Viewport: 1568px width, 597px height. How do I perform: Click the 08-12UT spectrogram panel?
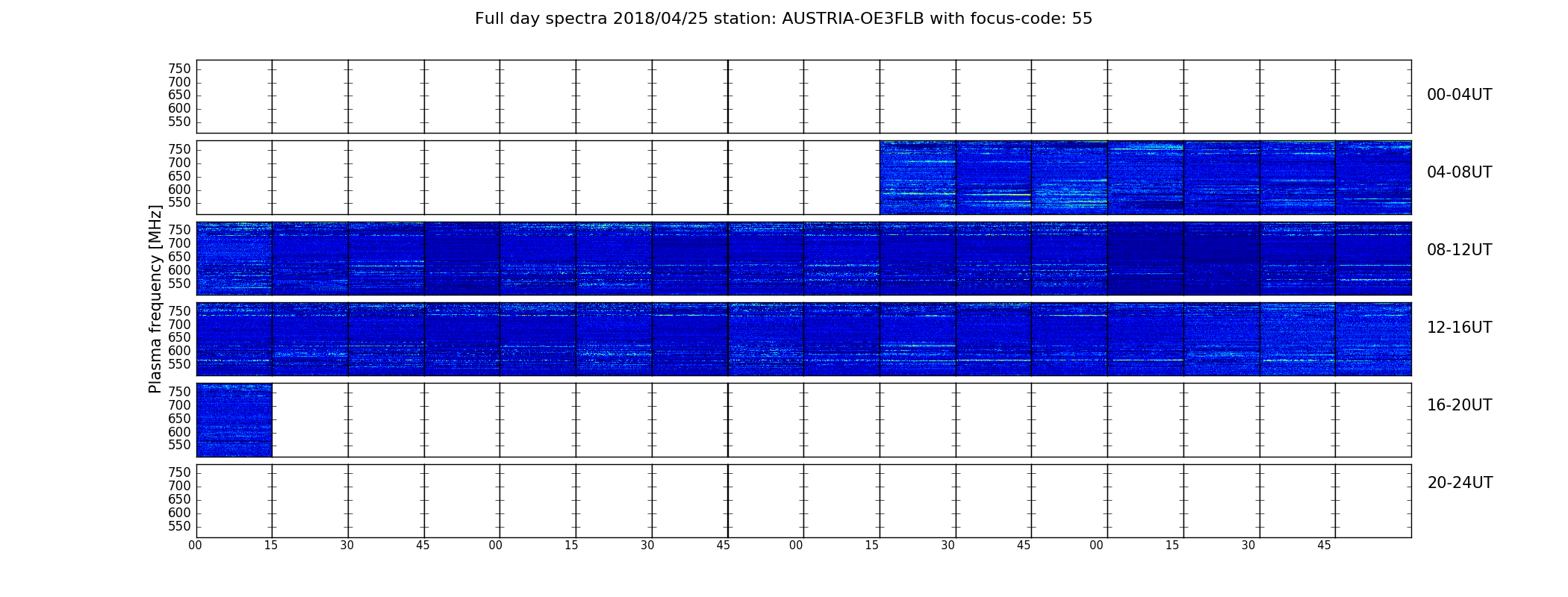coord(803,258)
